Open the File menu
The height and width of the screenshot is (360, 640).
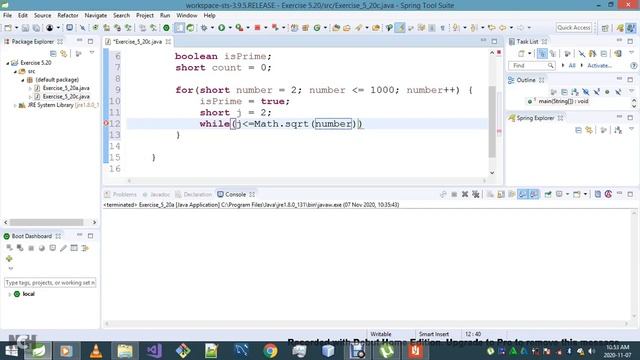(x=7, y=16)
